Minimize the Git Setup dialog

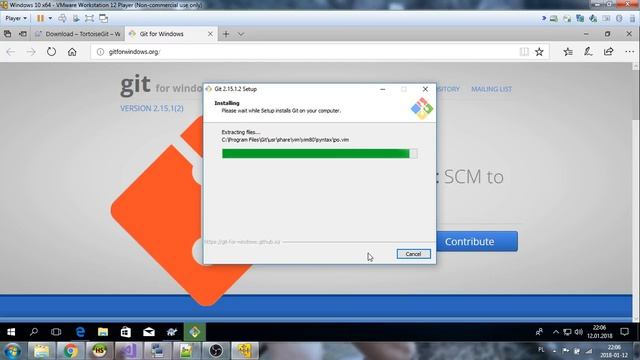point(382,89)
